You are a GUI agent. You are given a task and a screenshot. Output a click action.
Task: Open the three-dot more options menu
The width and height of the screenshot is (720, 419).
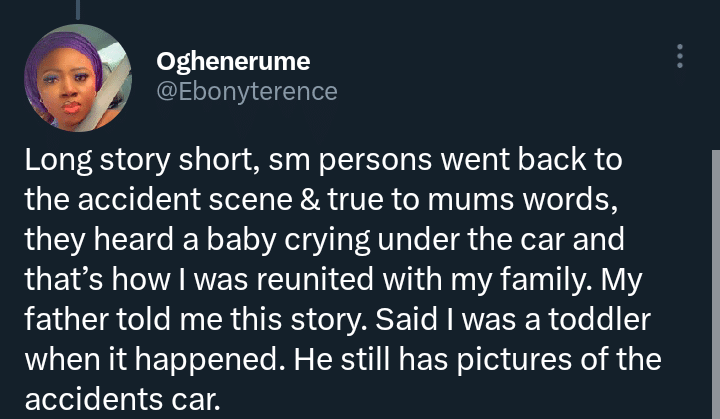tap(680, 56)
